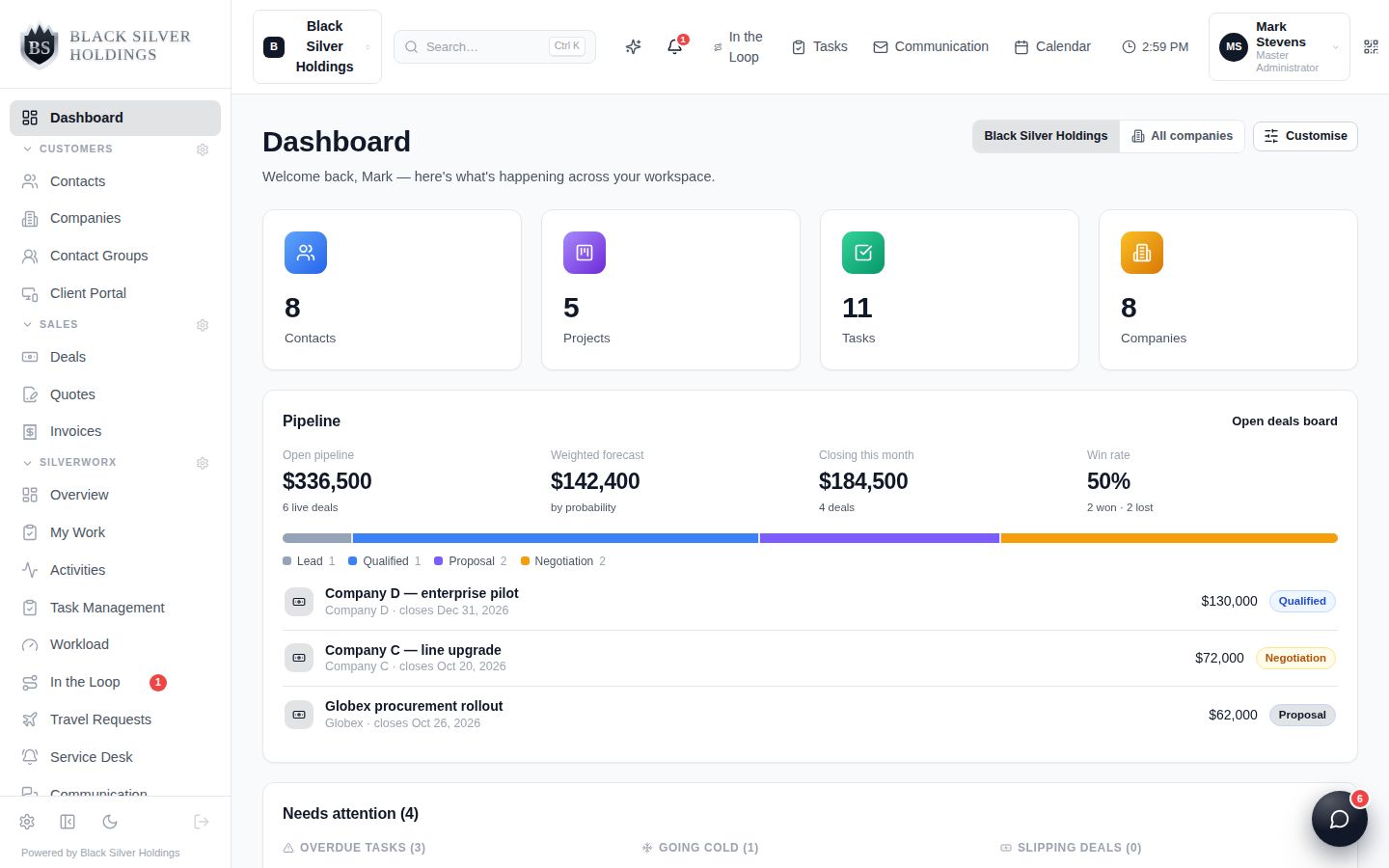The width and height of the screenshot is (1389, 868).
Task: Click the Customise button
Action: 1305,136
